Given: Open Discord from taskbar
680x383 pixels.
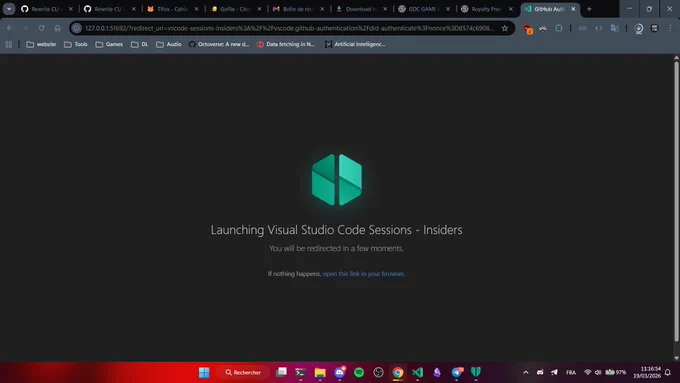Looking at the screenshot, I should tap(340, 372).
